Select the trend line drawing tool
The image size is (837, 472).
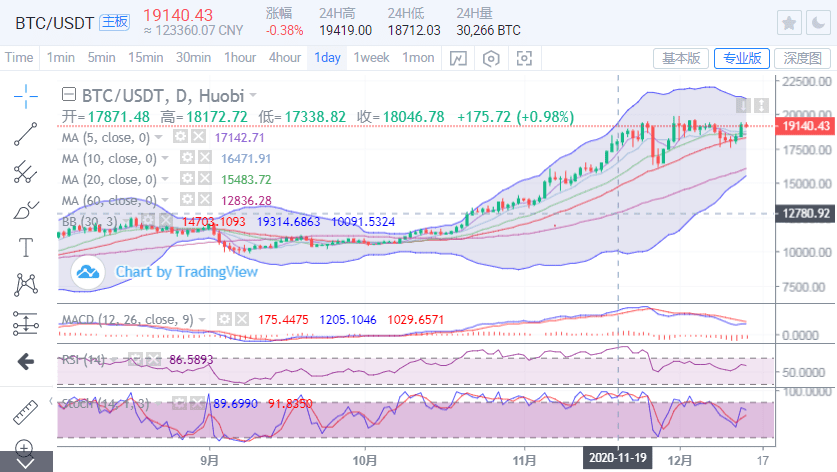click(25, 133)
